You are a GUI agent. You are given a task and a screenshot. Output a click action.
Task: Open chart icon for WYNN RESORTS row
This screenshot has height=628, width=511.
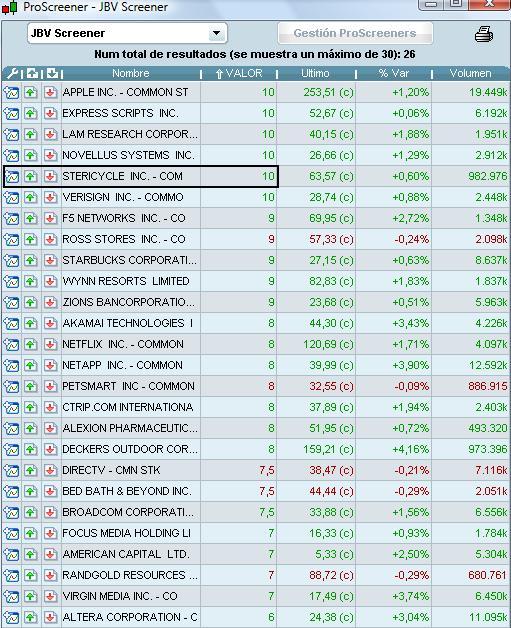click(x=12, y=281)
